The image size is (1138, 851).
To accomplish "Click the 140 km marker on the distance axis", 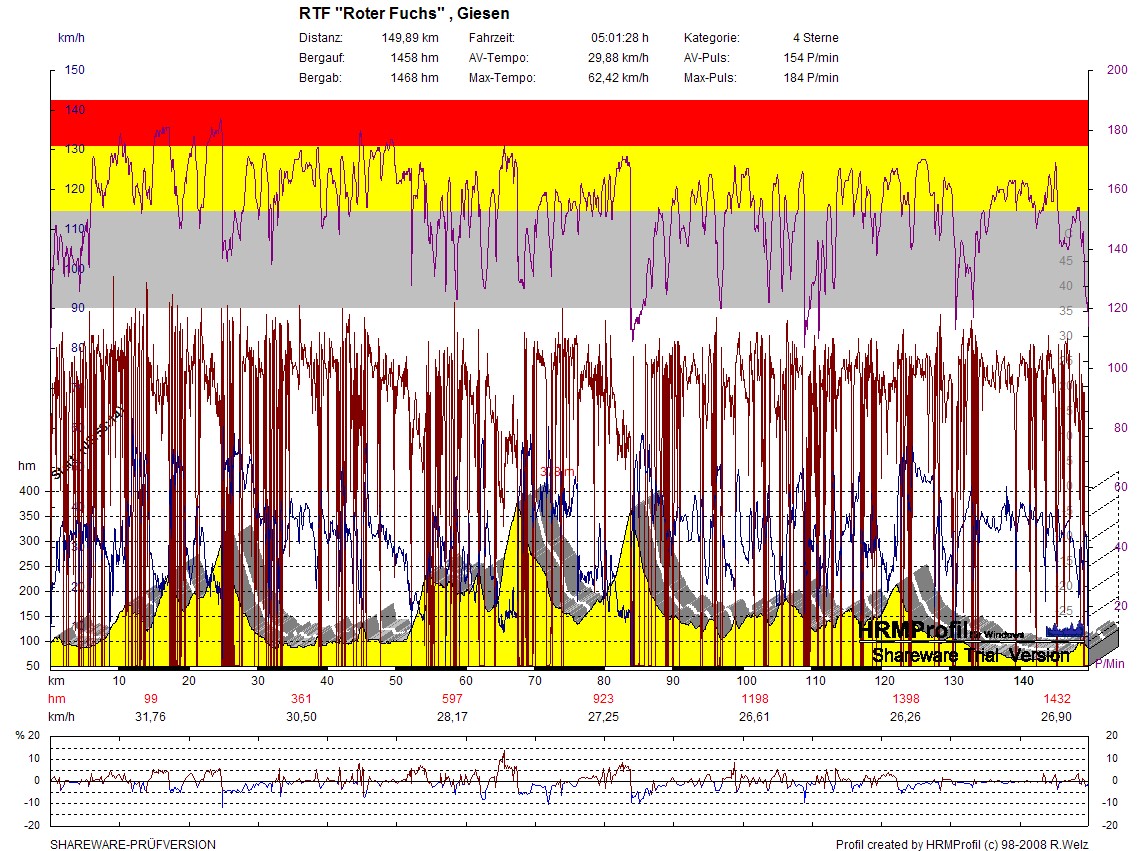I will tap(1023, 681).
